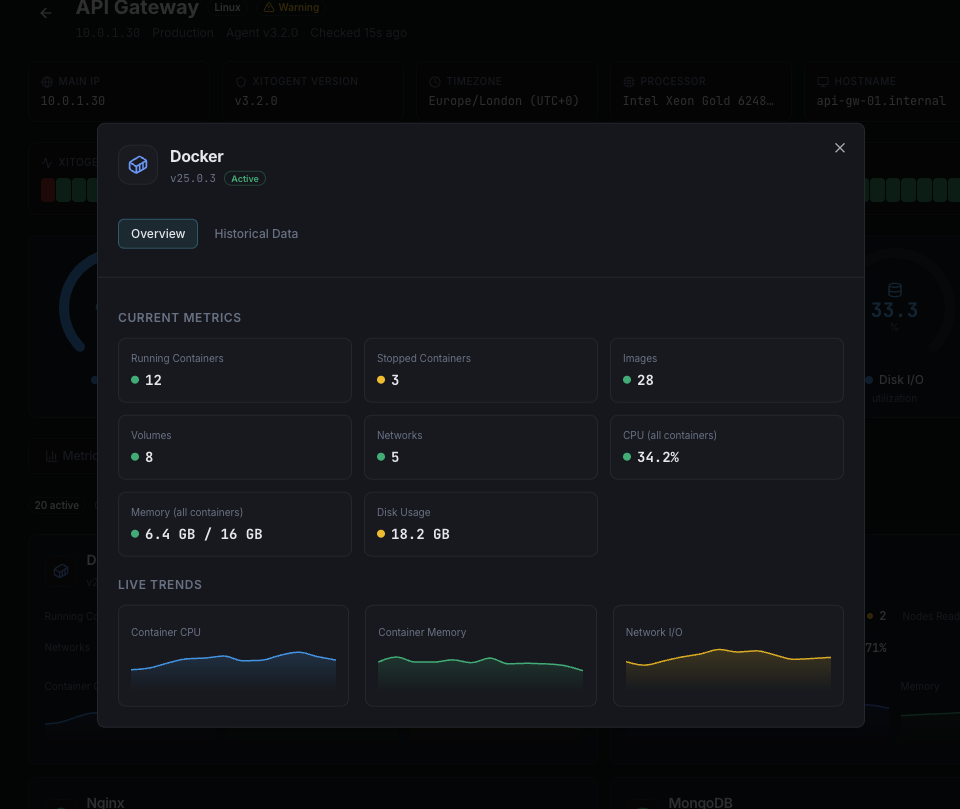The width and height of the screenshot is (960, 809).
Task: Click the back arrow beside API Gateway
Action: click(44, 12)
